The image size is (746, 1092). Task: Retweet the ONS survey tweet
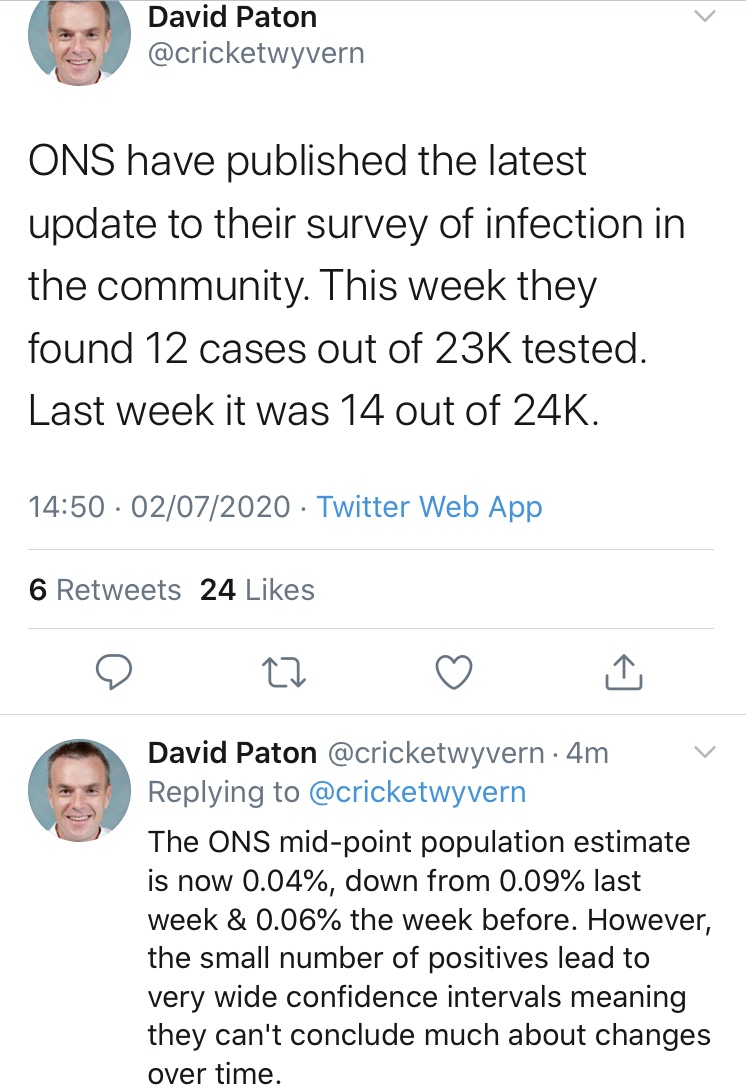pyautogui.click(x=283, y=673)
